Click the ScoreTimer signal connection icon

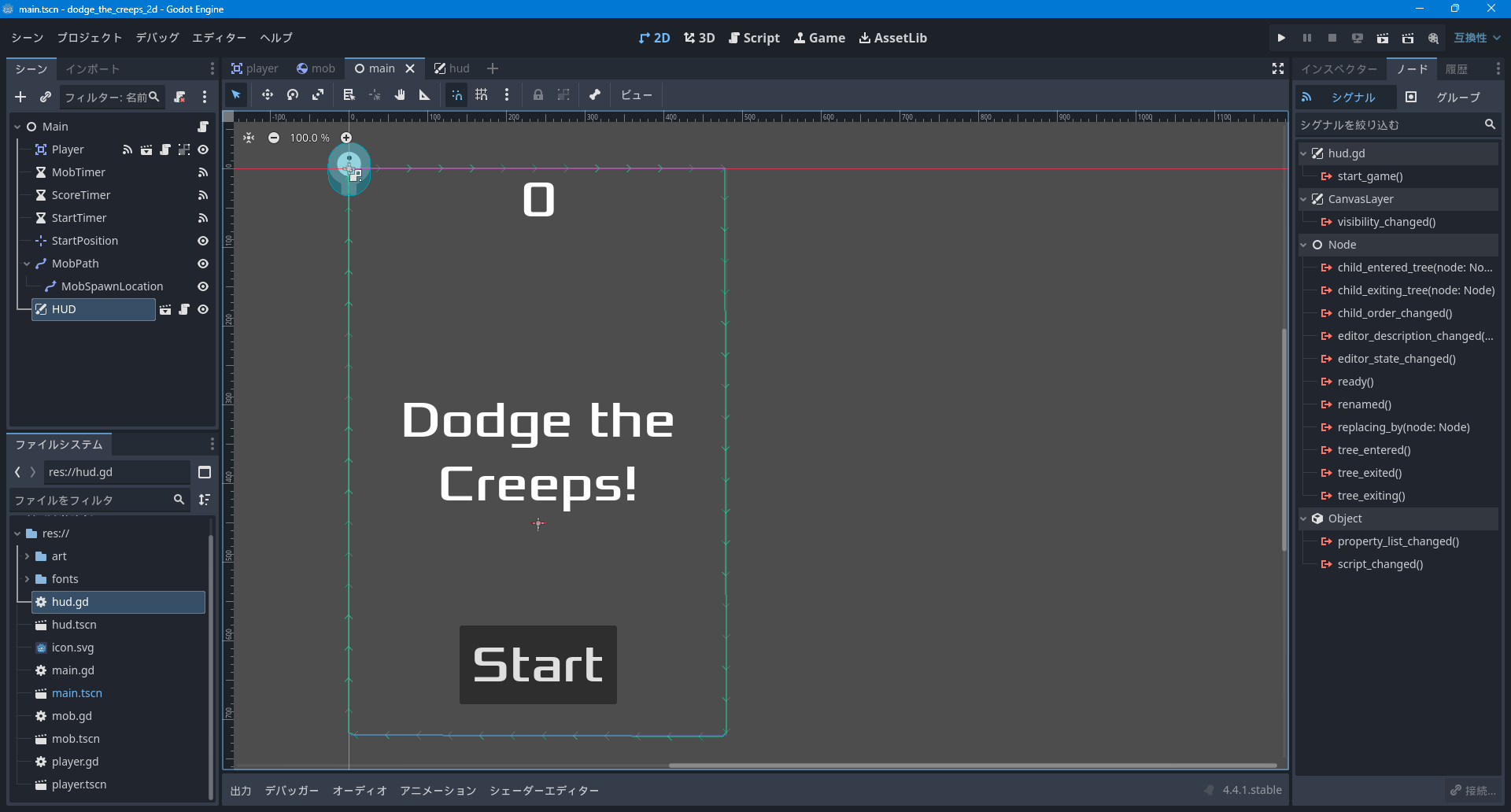coord(203,195)
